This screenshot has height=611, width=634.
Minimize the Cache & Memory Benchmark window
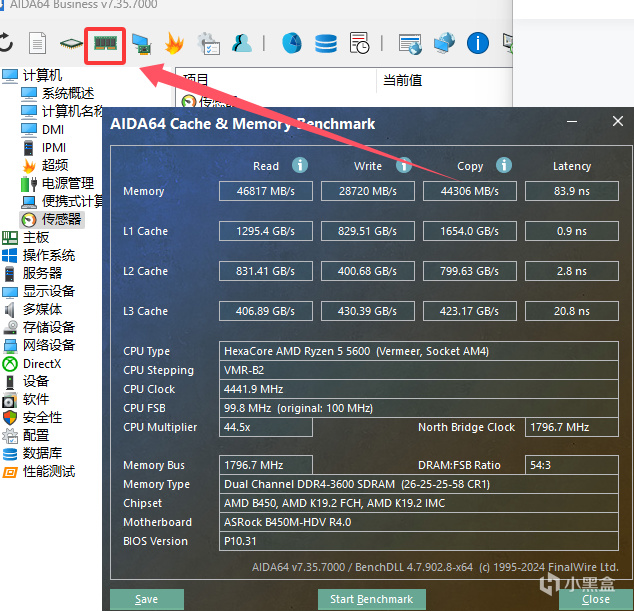pos(572,121)
